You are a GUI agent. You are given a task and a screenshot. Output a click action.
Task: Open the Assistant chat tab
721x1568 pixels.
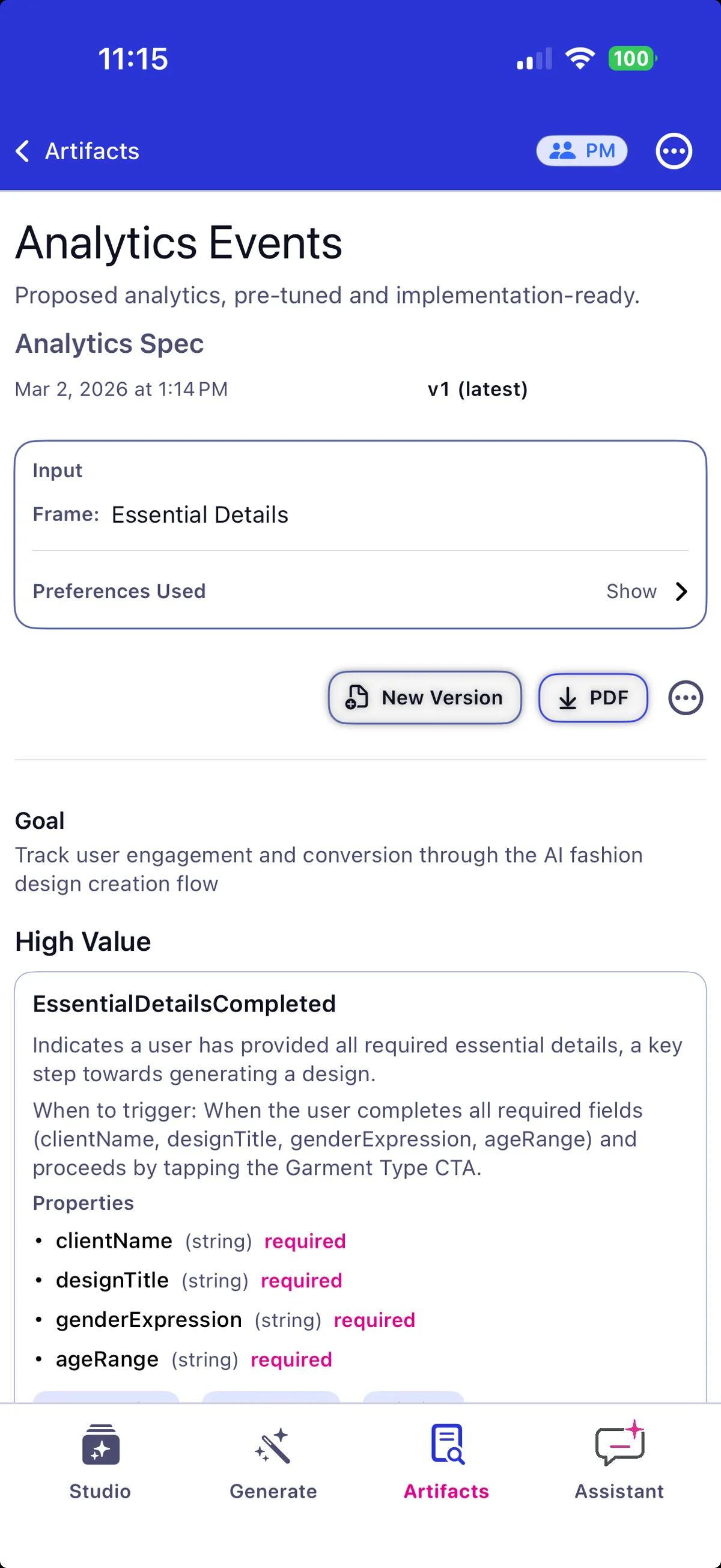[x=619, y=1461]
